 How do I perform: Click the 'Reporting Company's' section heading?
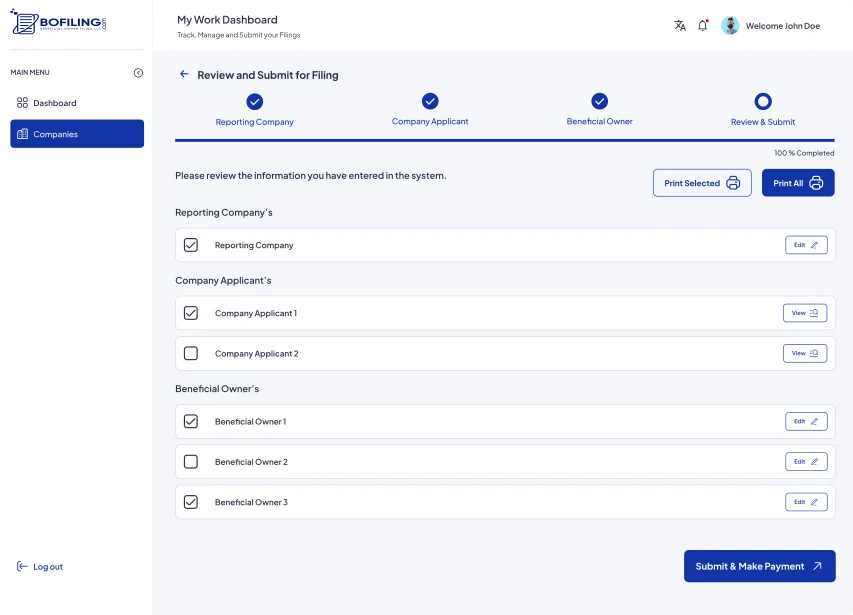[224, 213]
